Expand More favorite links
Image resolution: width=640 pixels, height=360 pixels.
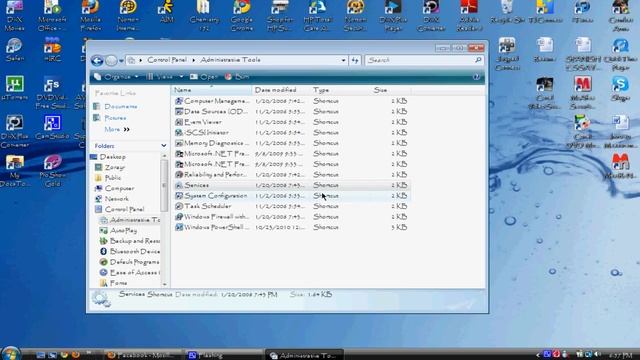tap(117, 129)
